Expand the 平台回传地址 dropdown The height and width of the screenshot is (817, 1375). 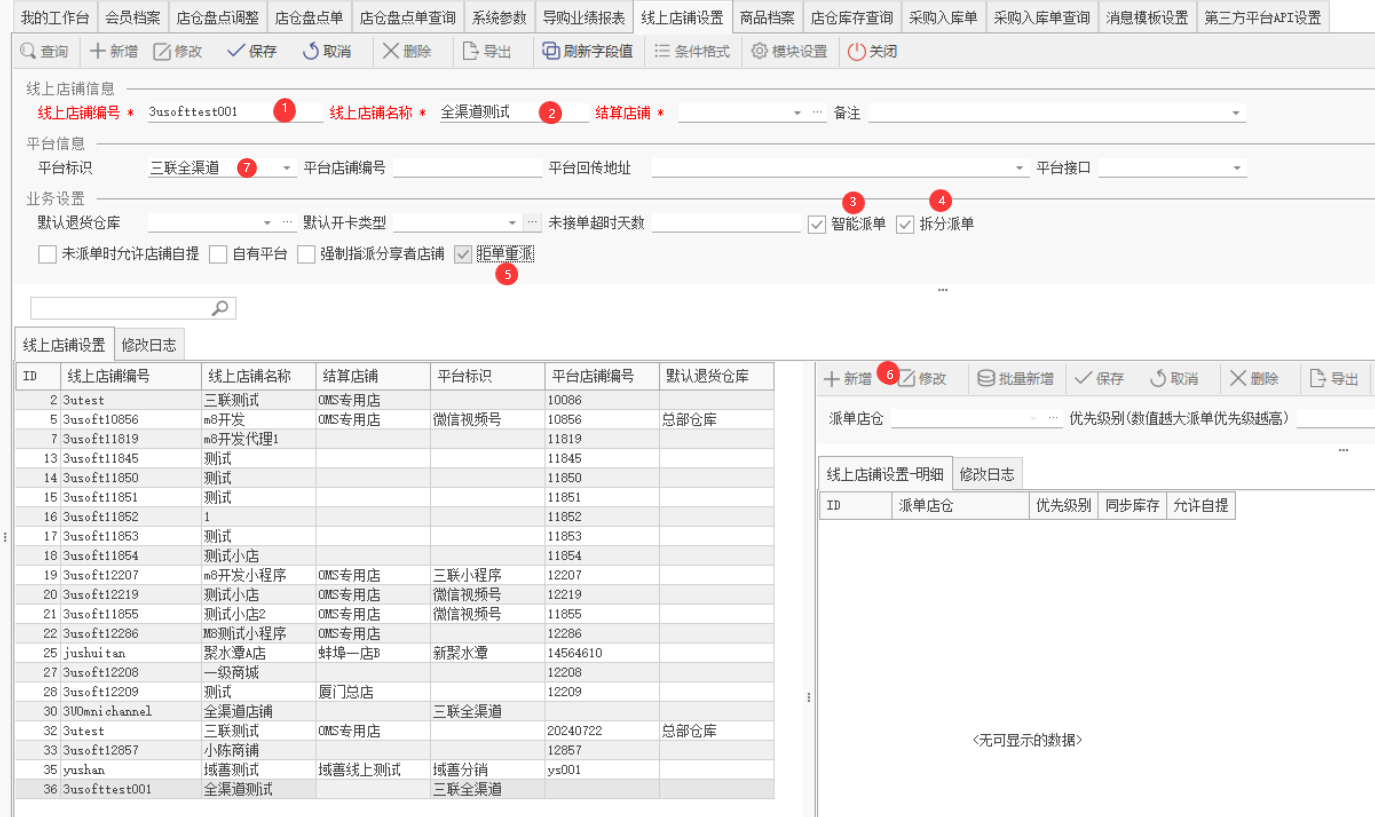click(x=1019, y=168)
